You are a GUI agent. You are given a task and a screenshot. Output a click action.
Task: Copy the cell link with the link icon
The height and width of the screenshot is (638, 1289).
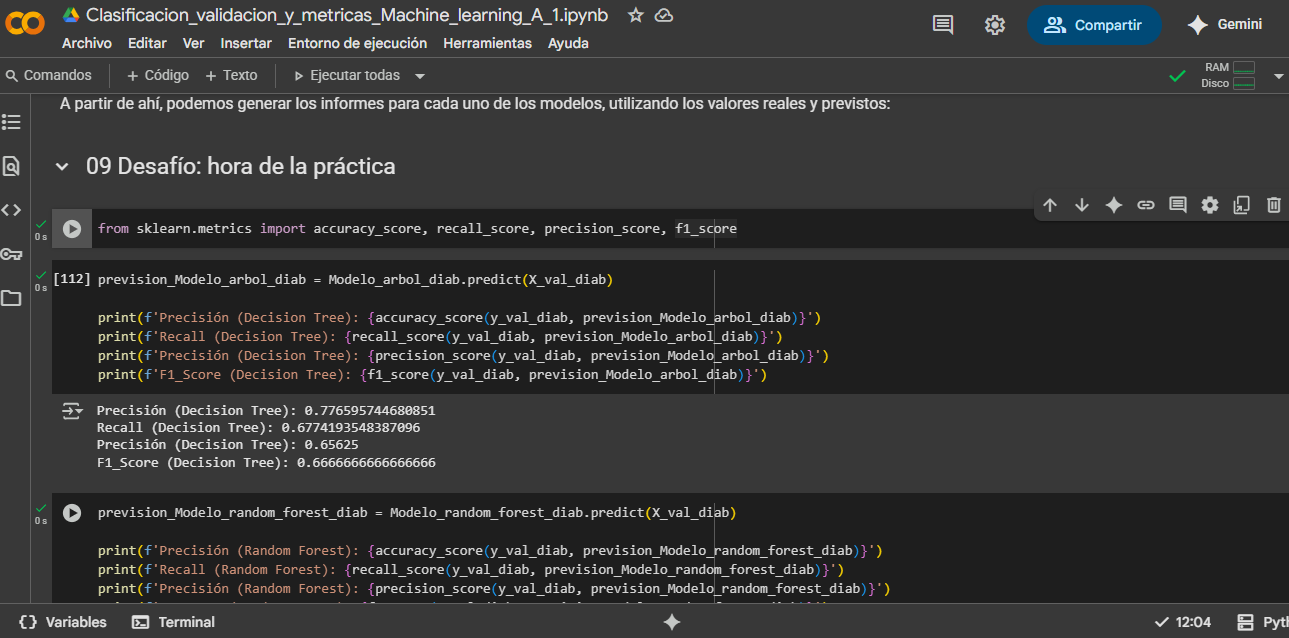click(x=1146, y=205)
